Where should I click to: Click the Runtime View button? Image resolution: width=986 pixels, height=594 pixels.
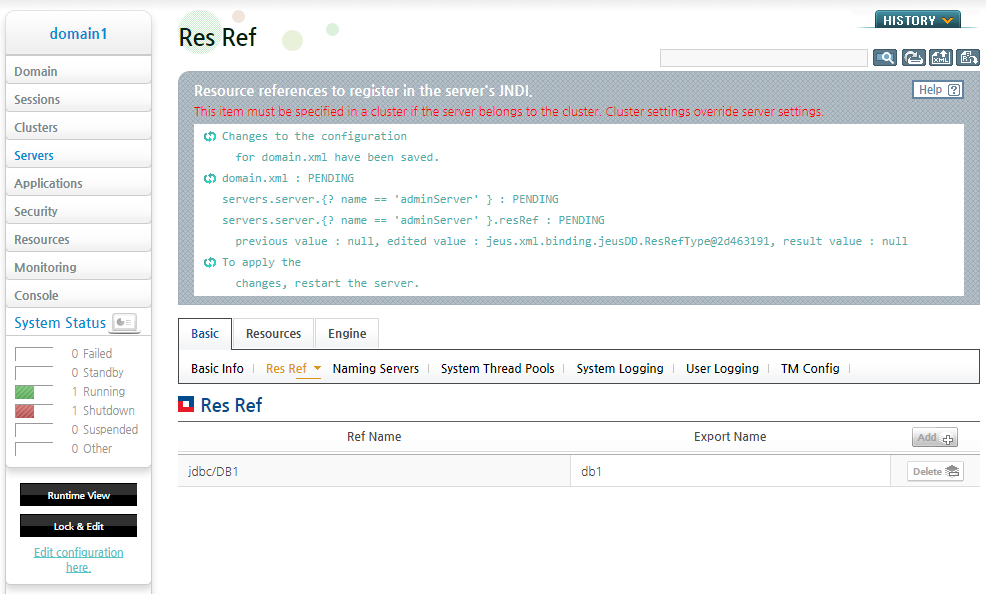point(79,495)
